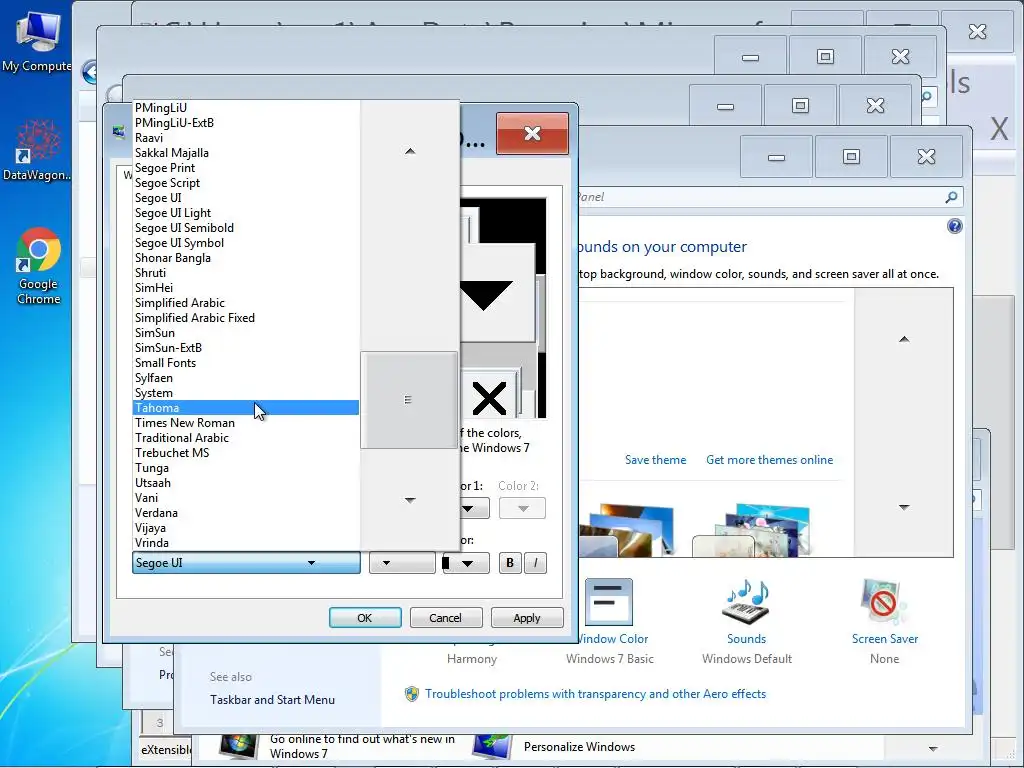The width and height of the screenshot is (1024, 768).
Task: Select SimSun-ExtB font
Action: pos(246,347)
